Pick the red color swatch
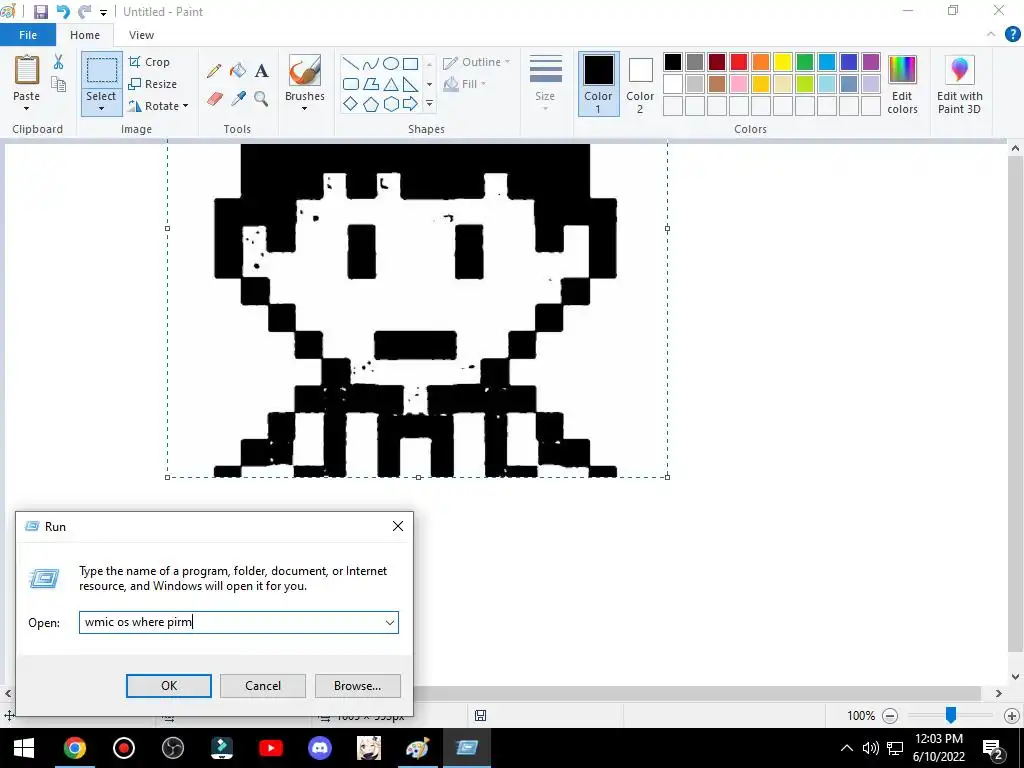The image size is (1024, 768). [739, 62]
